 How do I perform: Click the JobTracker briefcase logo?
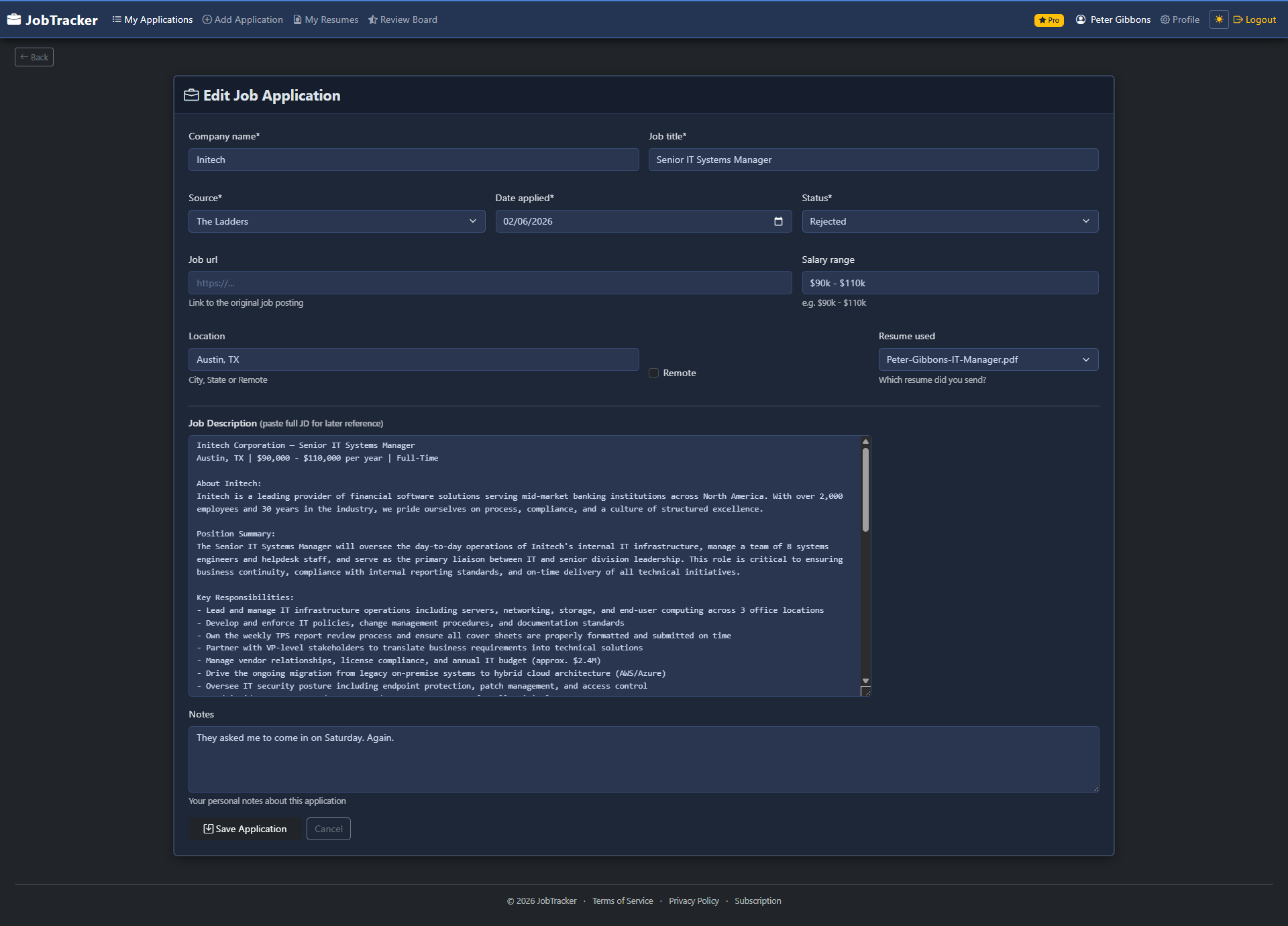click(14, 19)
